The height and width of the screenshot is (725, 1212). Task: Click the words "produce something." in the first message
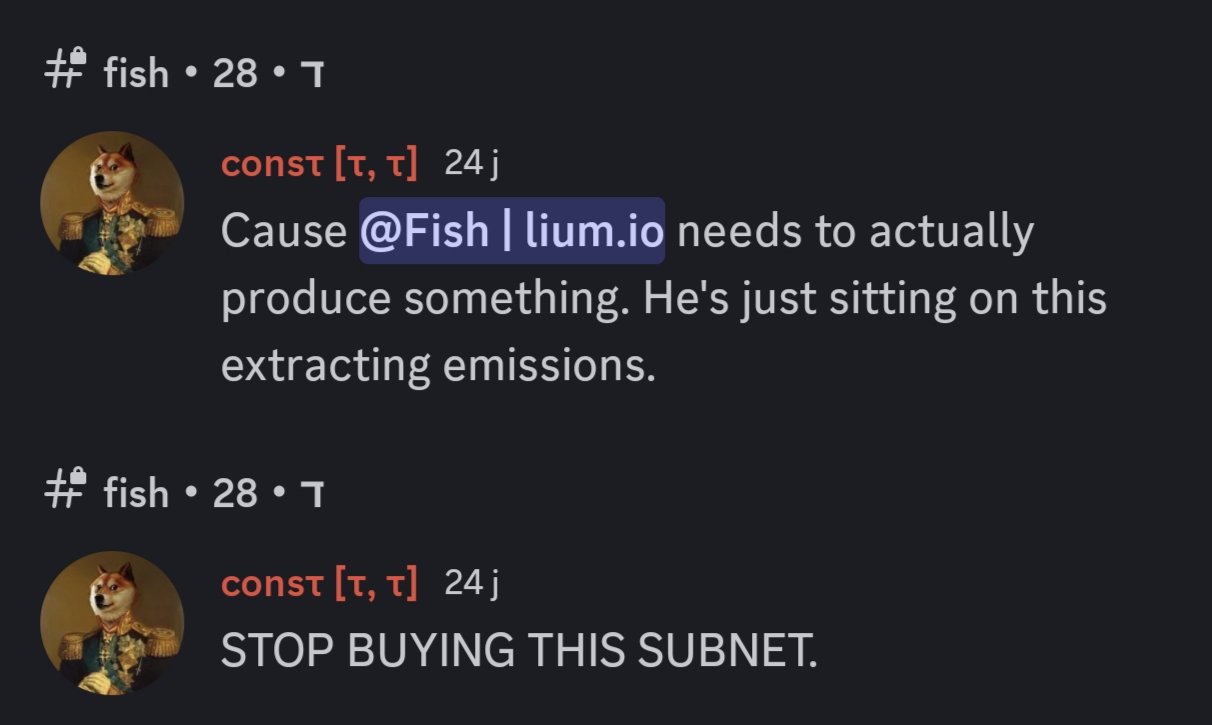pyautogui.click(x=426, y=299)
